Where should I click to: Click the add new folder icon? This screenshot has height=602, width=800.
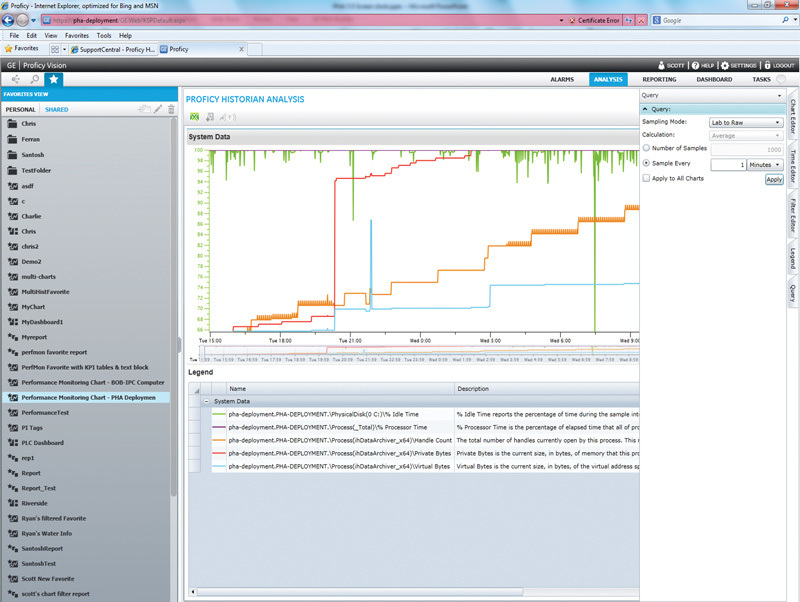tap(144, 109)
